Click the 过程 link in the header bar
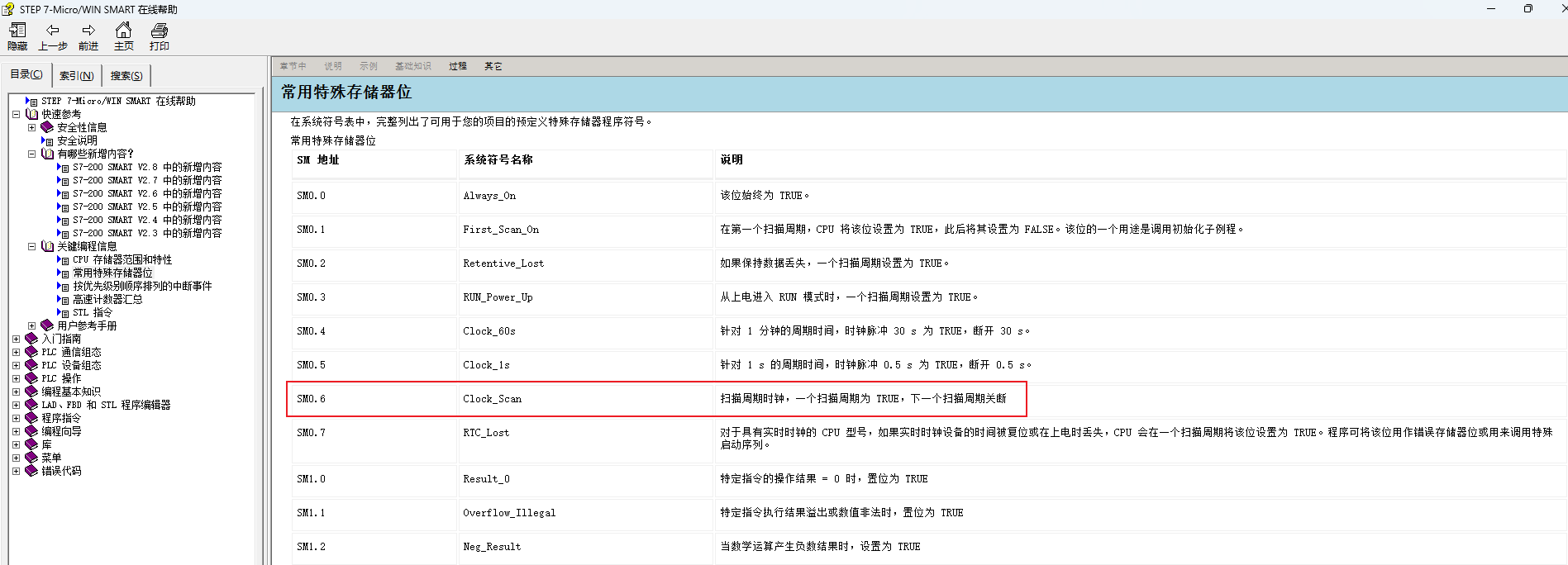 click(458, 66)
